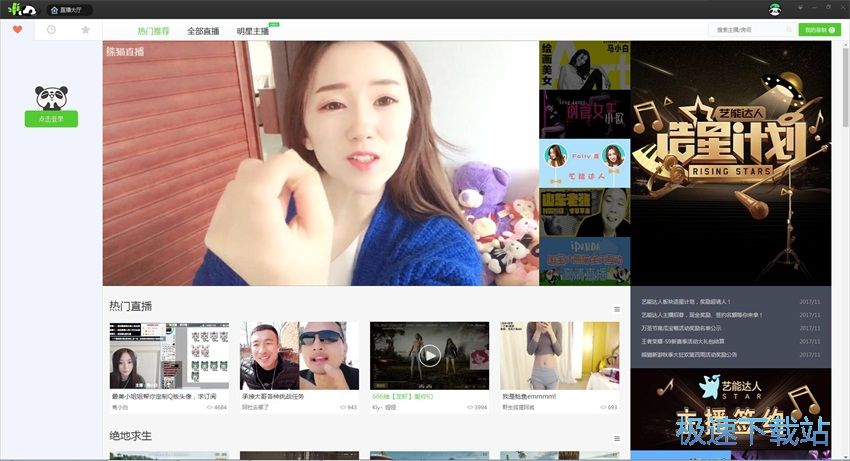
Task: Click the search magnifier icon
Action: [789, 30]
